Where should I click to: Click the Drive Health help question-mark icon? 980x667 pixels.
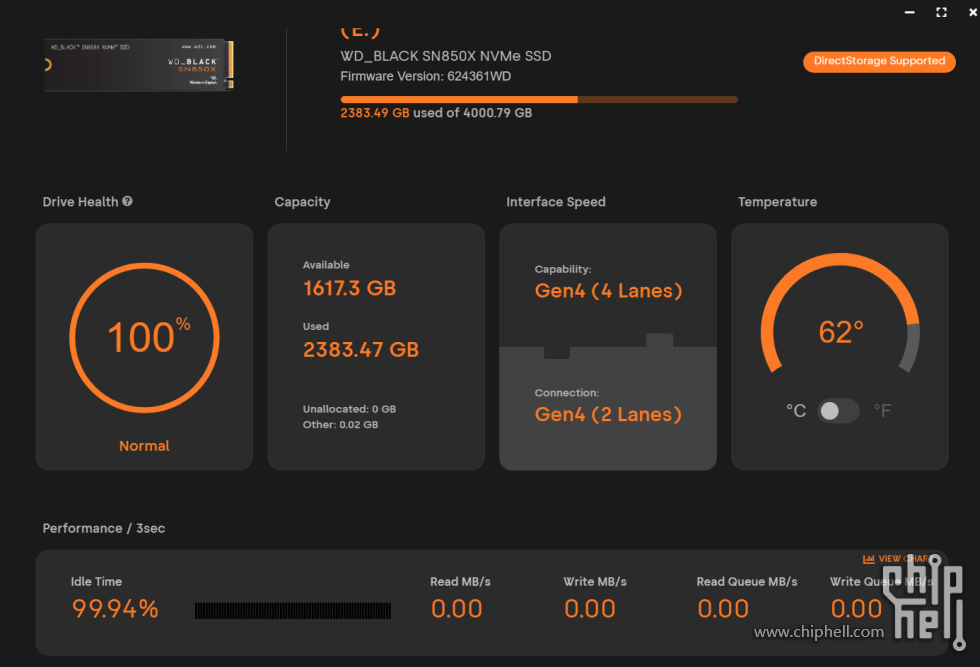(128, 201)
